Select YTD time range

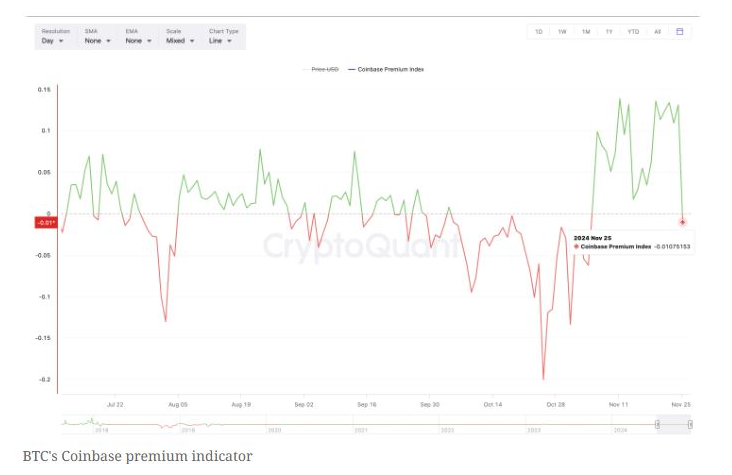coord(633,32)
